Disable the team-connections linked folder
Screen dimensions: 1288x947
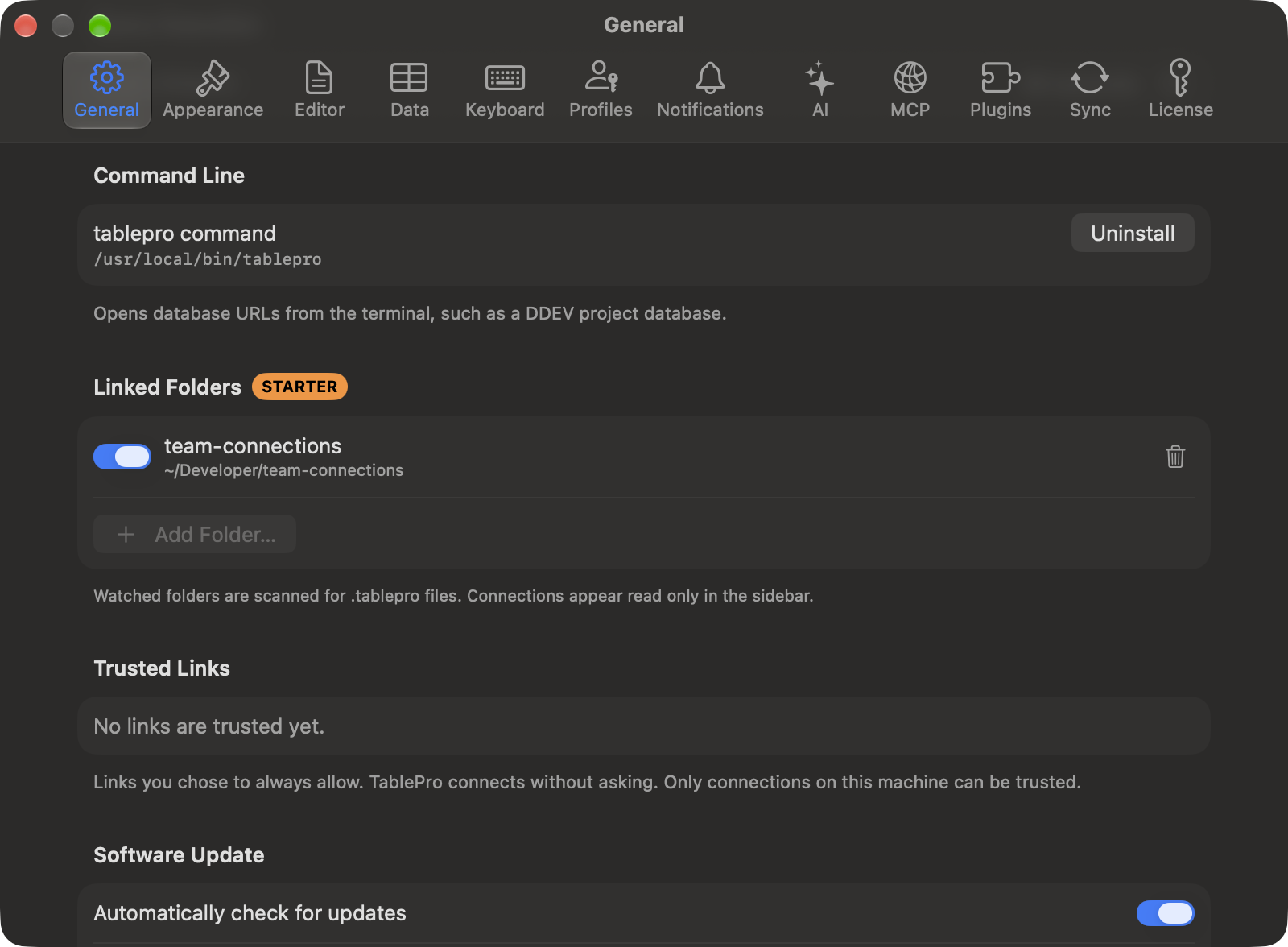122,457
